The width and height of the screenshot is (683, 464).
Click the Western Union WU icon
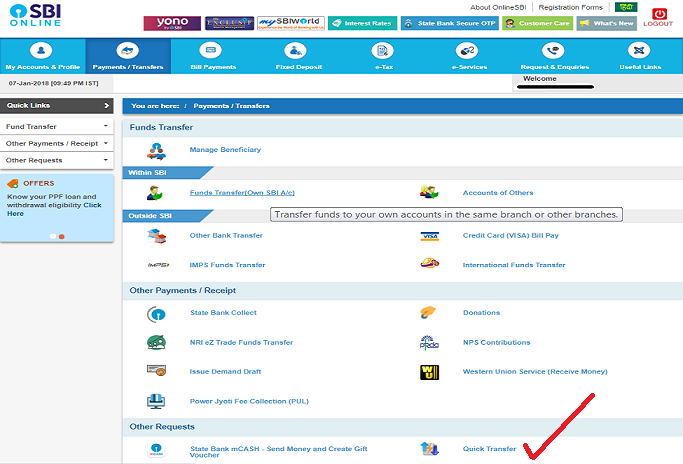[x=429, y=373]
